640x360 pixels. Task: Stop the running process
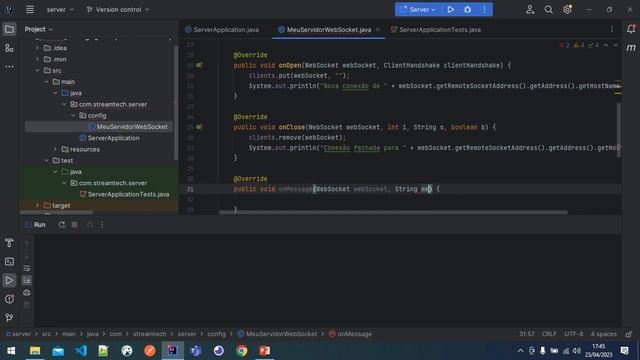(75, 225)
